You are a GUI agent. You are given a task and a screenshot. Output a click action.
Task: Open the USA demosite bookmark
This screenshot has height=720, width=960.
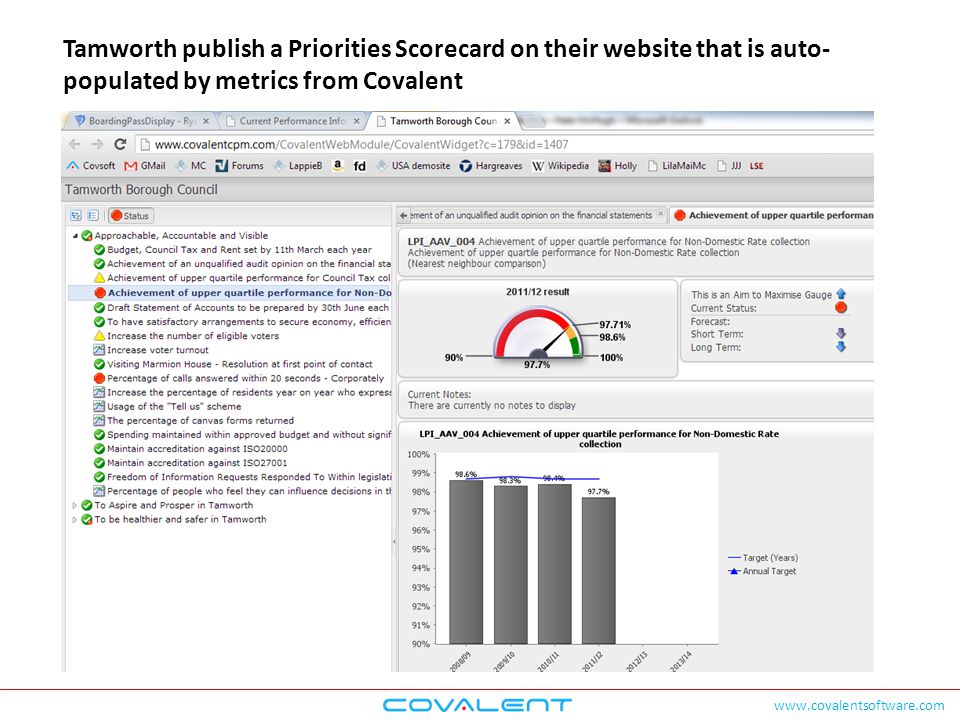[x=413, y=166]
